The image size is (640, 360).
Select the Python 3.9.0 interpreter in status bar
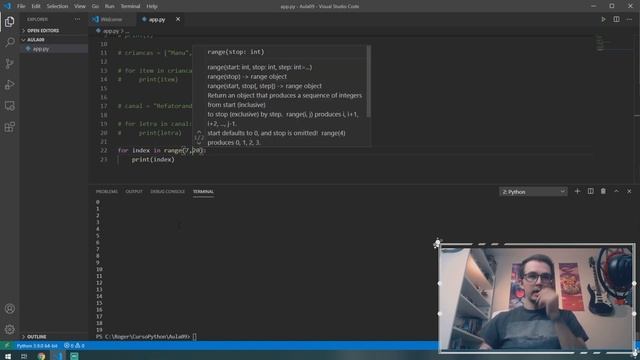37,346
